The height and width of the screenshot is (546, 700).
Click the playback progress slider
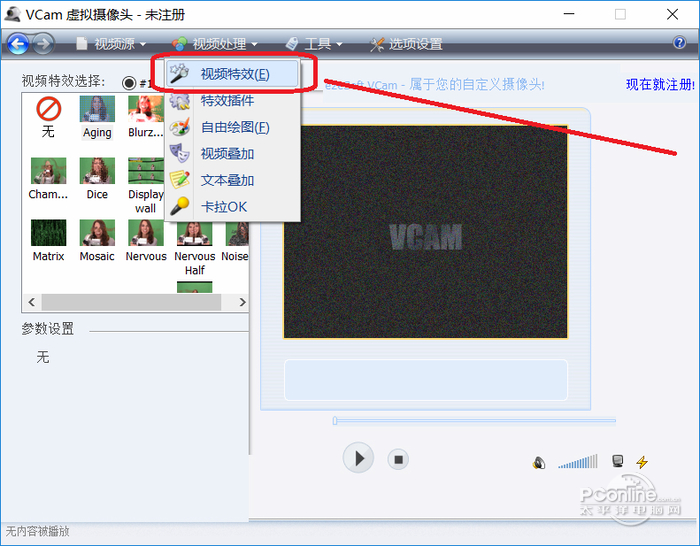[474, 421]
